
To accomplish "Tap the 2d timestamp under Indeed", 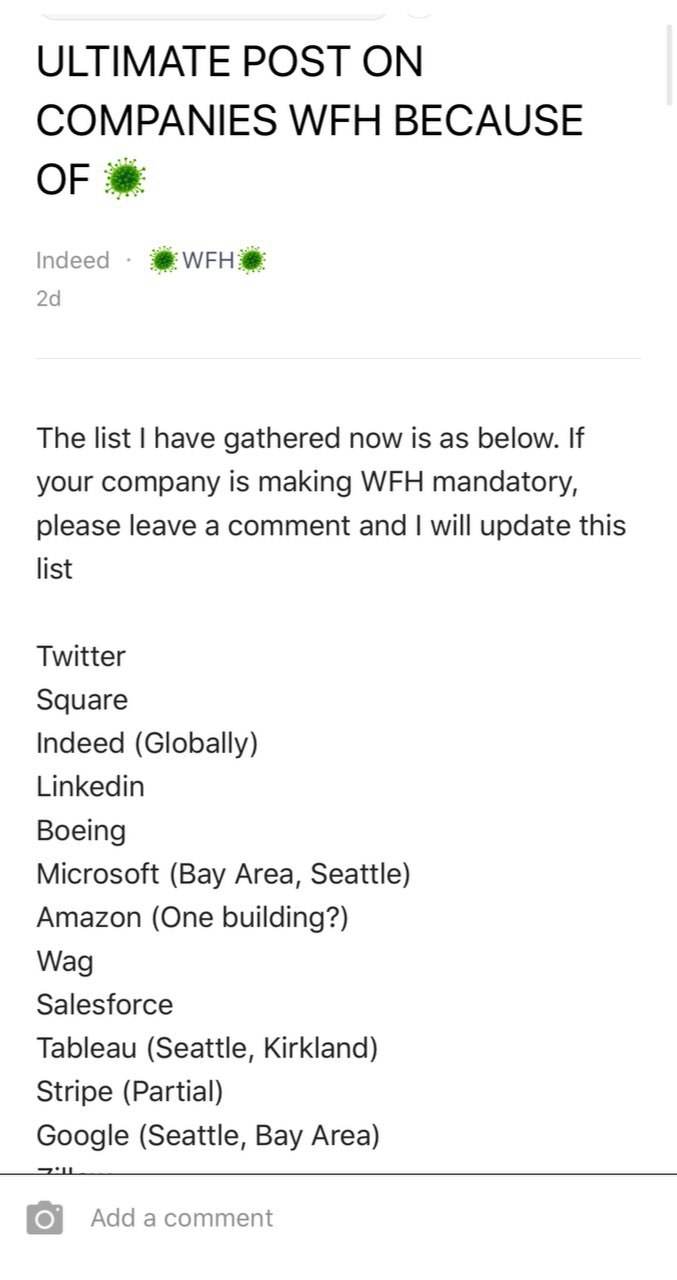I will [49, 298].
